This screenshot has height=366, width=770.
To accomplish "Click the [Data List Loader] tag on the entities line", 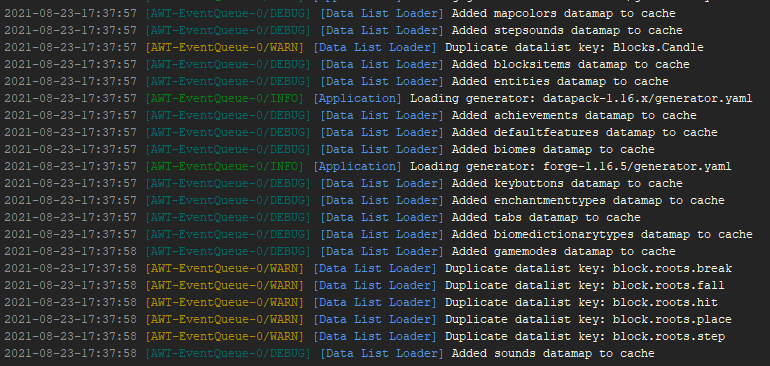I will tap(382, 82).
